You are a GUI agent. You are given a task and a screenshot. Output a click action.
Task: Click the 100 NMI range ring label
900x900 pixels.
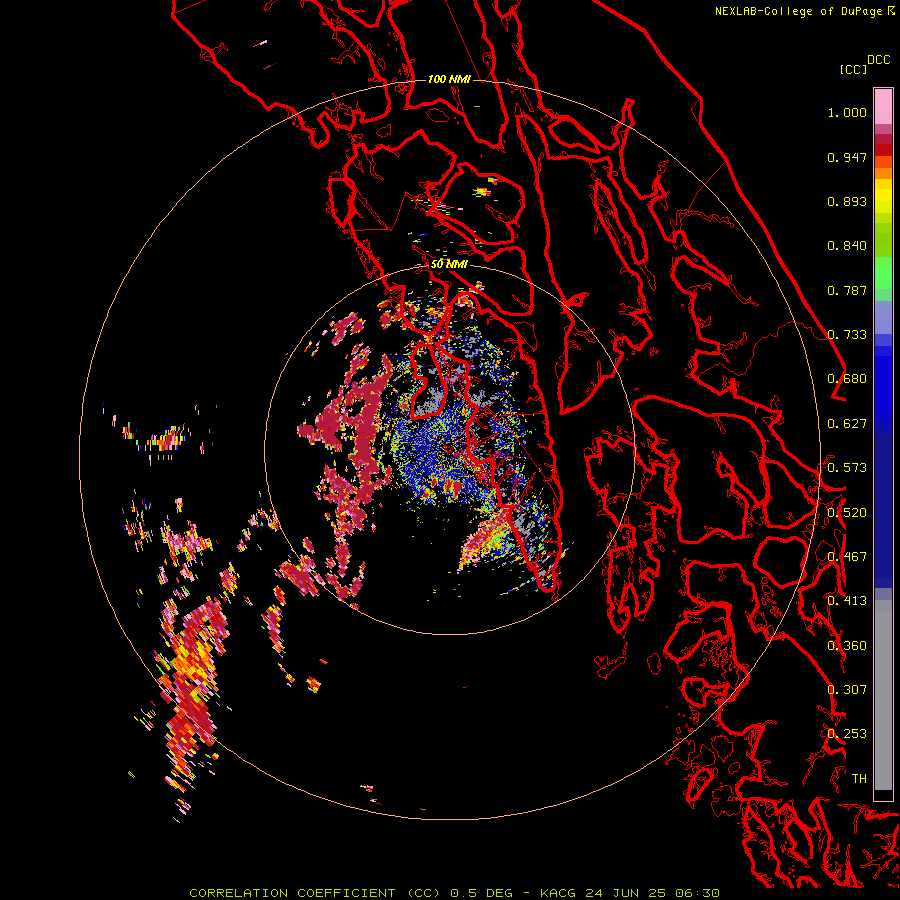(x=449, y=79)
